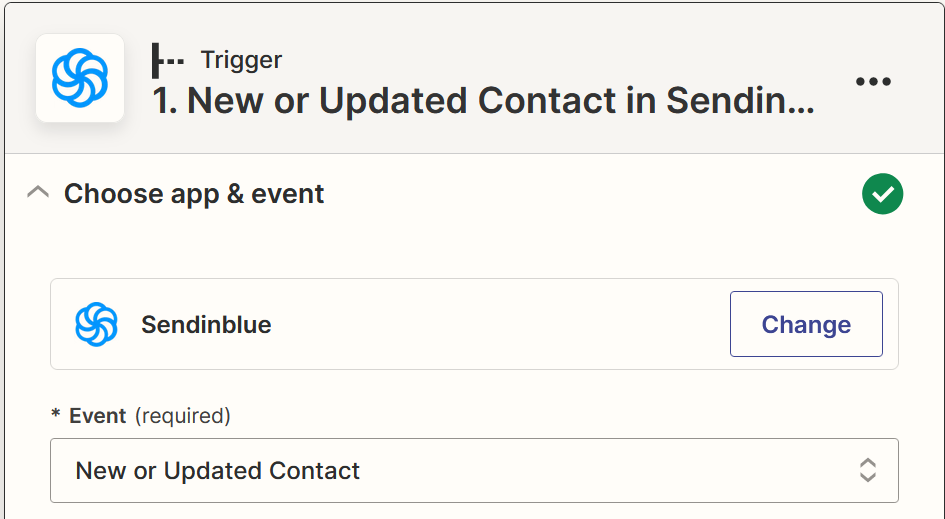Screen dimensions: 945x519
Task: Open the three-dot more options menu
Action: click(x=873, y=81)
